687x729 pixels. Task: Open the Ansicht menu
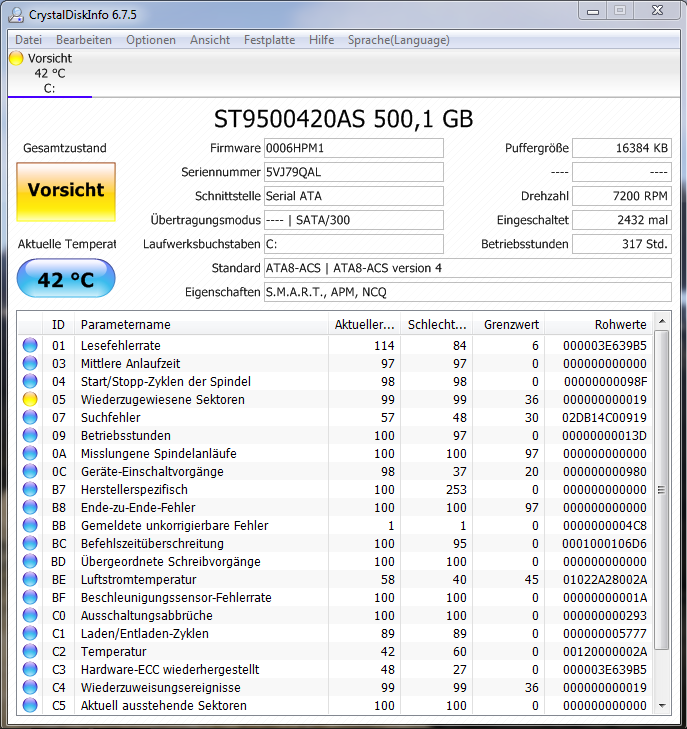click(x=210, y=40)
